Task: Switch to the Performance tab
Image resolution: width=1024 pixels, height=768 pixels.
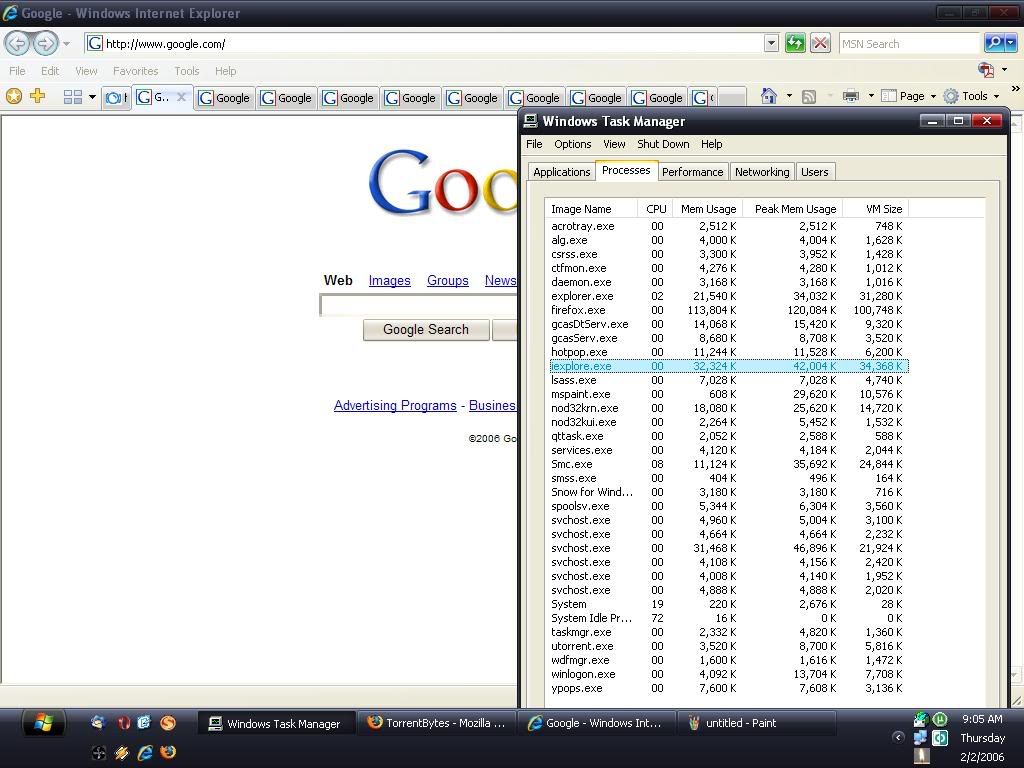Action: pyautogui.click(x=692, y=172)
